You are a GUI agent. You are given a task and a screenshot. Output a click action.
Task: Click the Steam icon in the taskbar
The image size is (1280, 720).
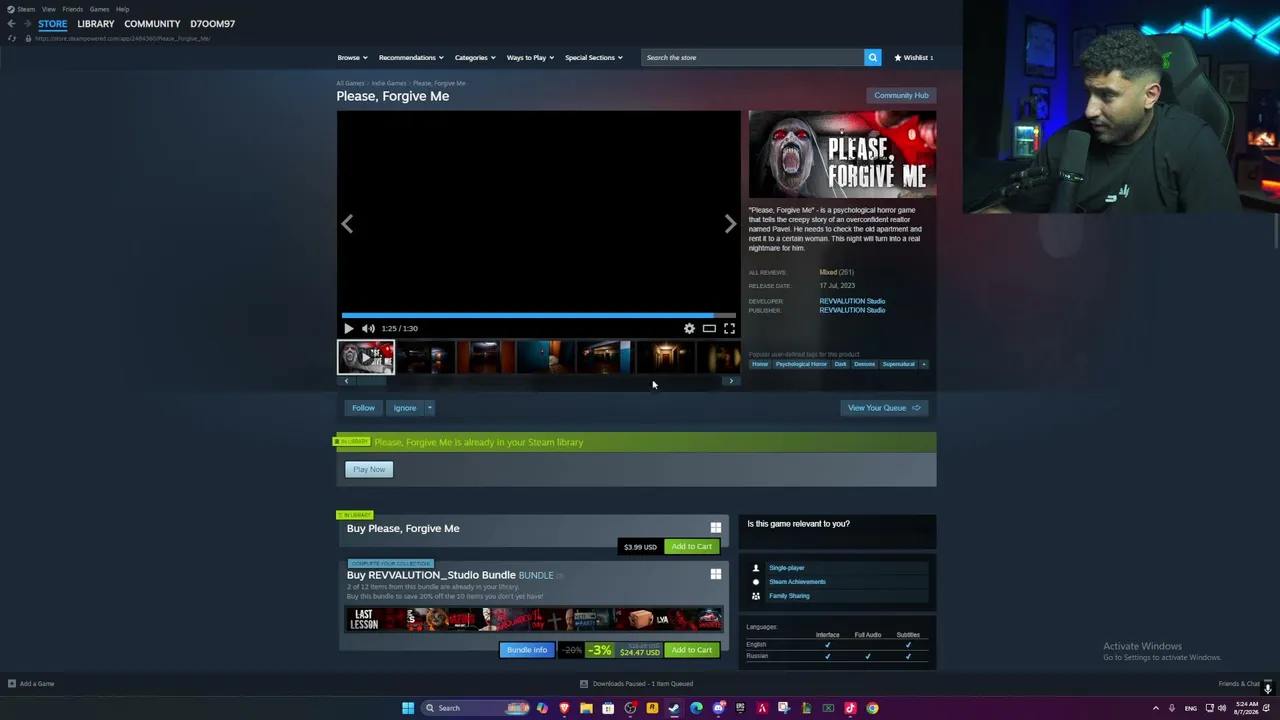pos(674,708)
